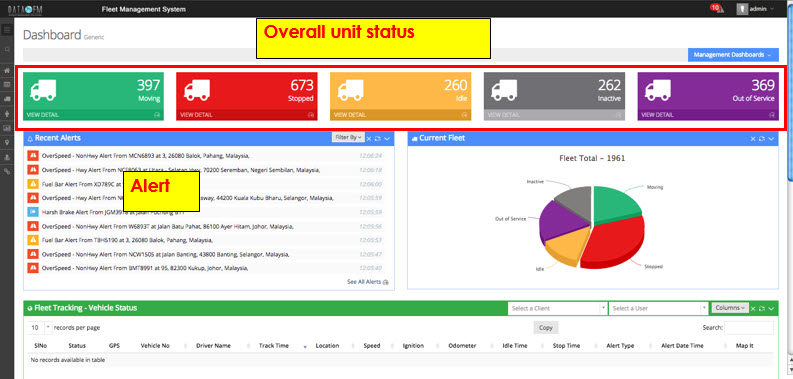Refresh the Recent Alerts panel
Screen dimensions: 793x379
click(x=378, y=138)
